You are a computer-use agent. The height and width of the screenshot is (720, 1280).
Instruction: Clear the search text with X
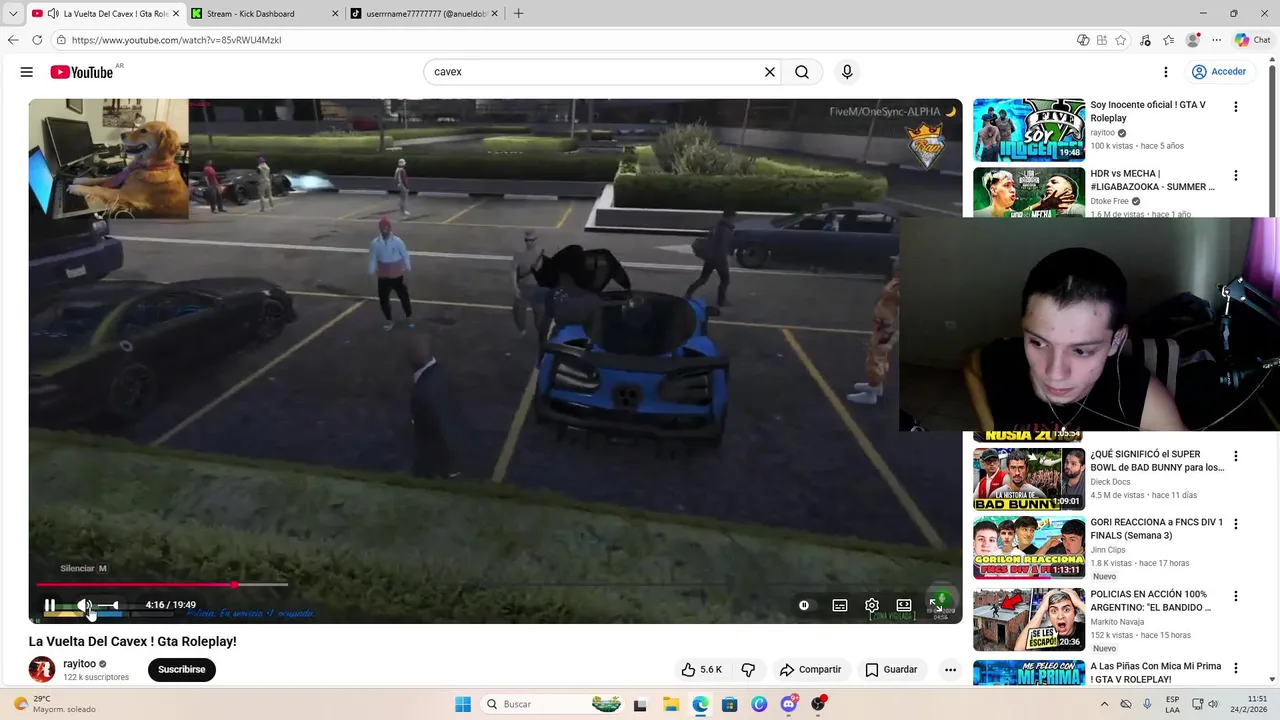click(770, 72)
